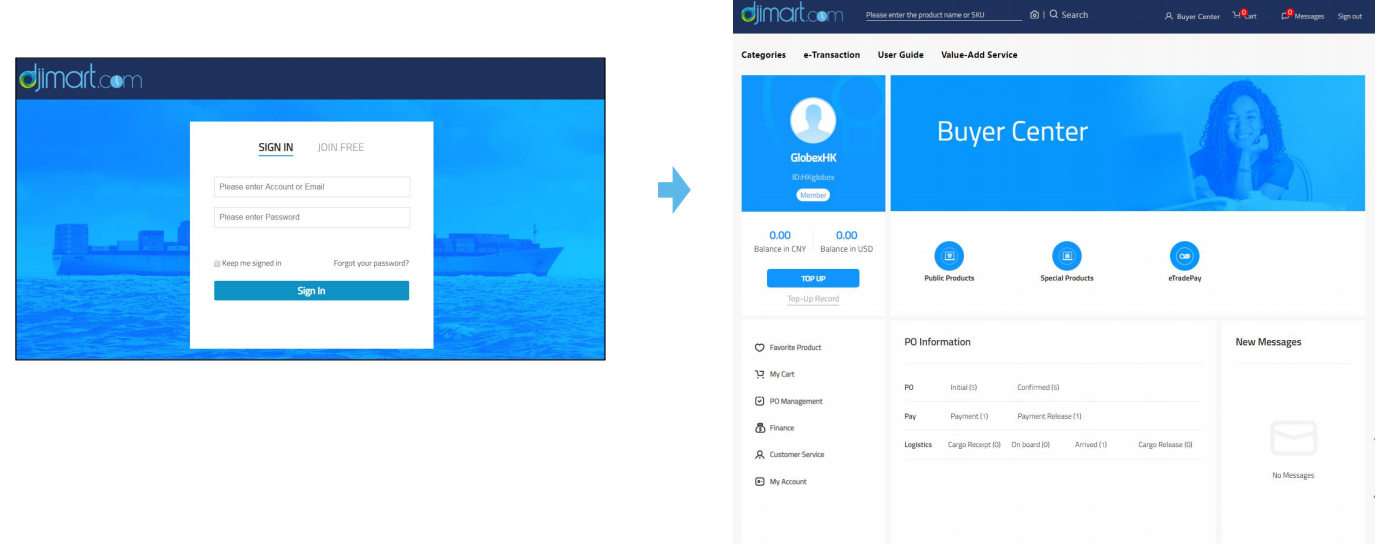Open the shopping cart icon in the header
The width and height of the screenshot is (1377, 544).
[1239, 15]
